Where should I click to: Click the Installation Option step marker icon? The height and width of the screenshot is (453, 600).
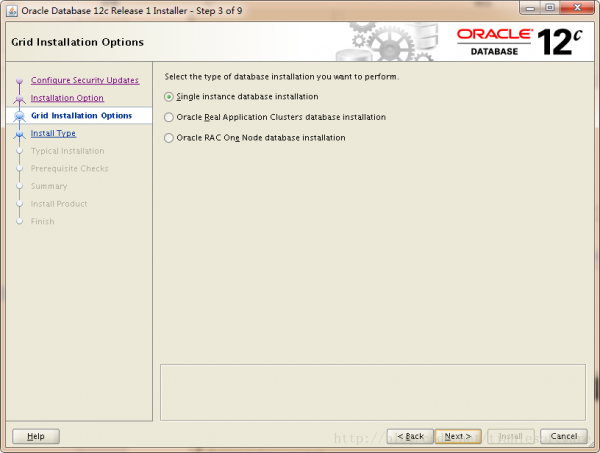19,99
